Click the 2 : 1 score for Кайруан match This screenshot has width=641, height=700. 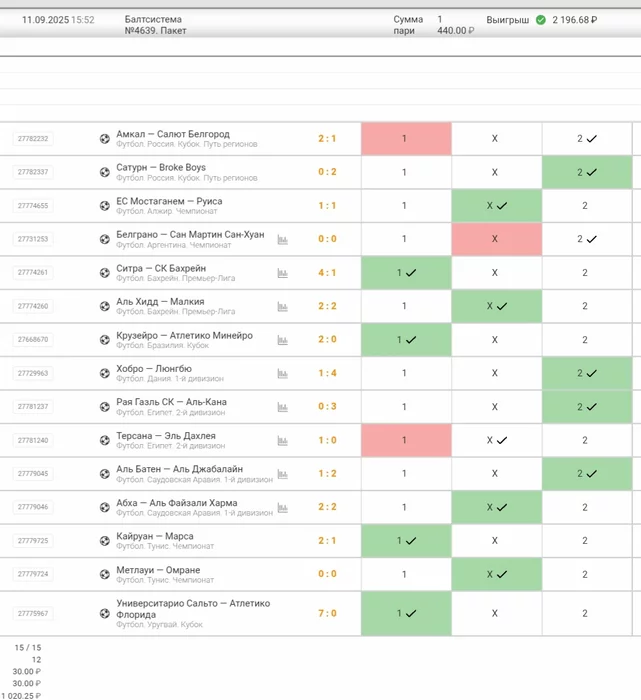point(327,541)
